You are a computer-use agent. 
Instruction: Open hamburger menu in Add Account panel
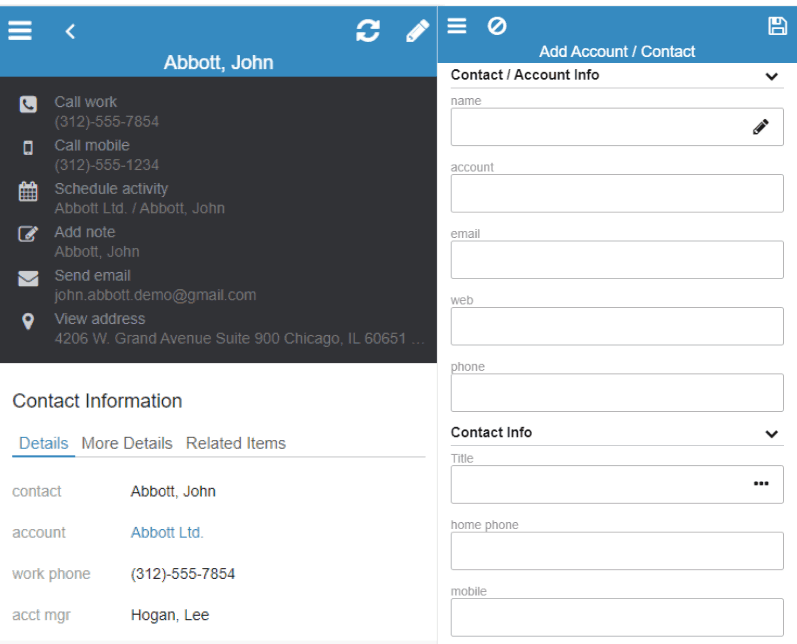pos(456,25)
